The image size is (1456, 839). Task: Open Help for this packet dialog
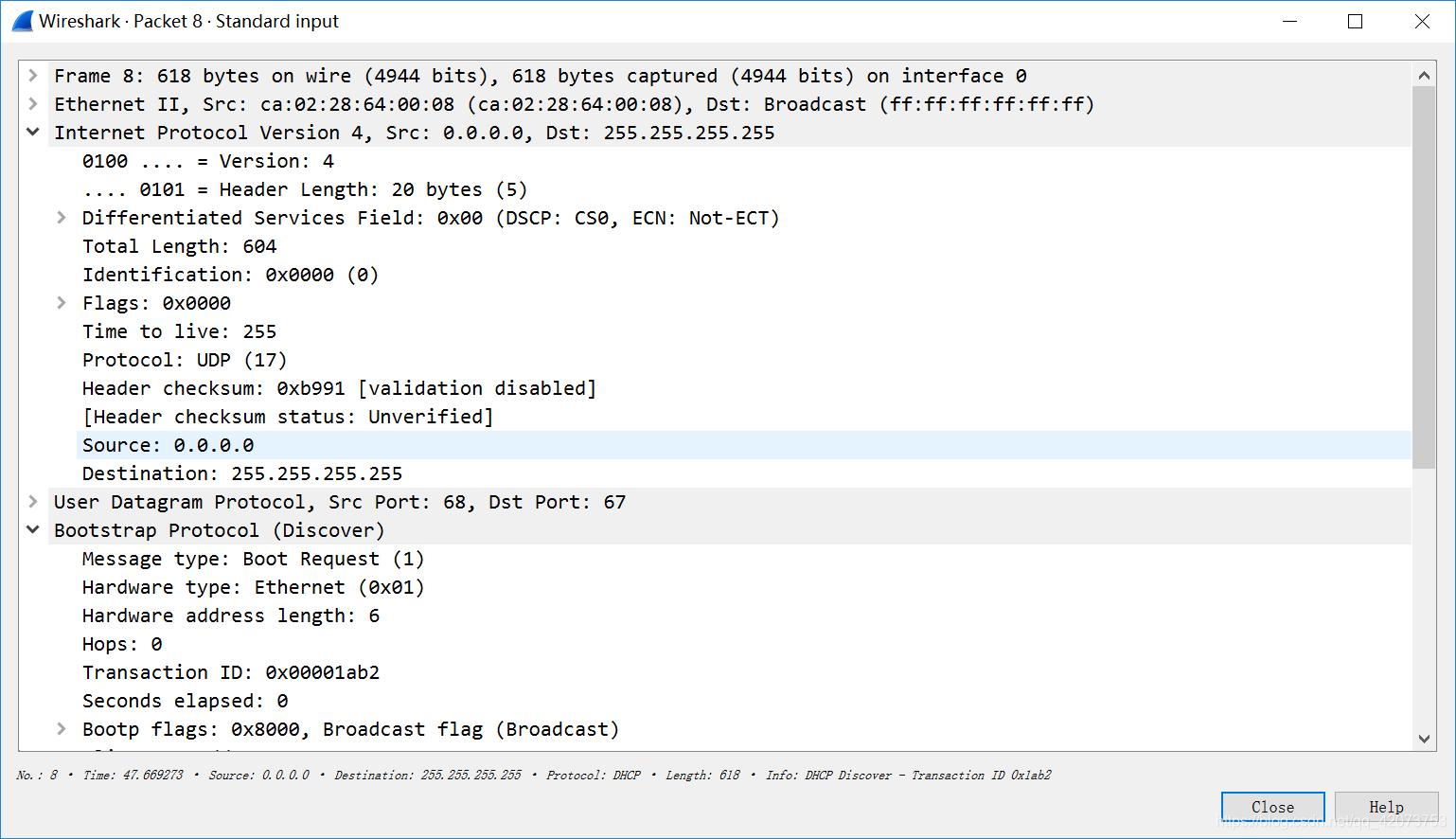click(1386, 807)
